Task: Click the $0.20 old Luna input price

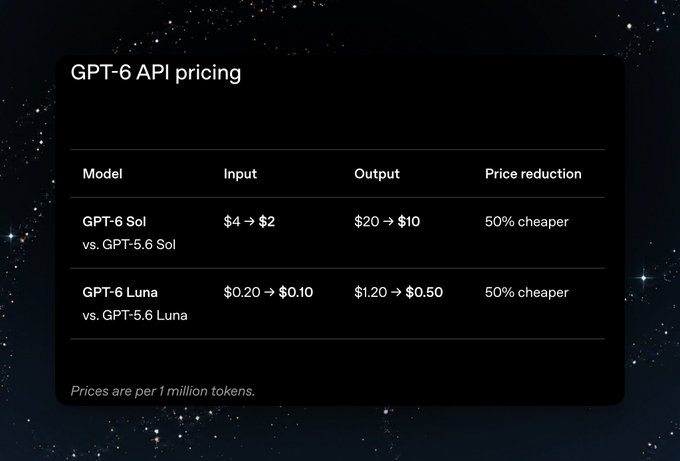Action: coord(242,292)
